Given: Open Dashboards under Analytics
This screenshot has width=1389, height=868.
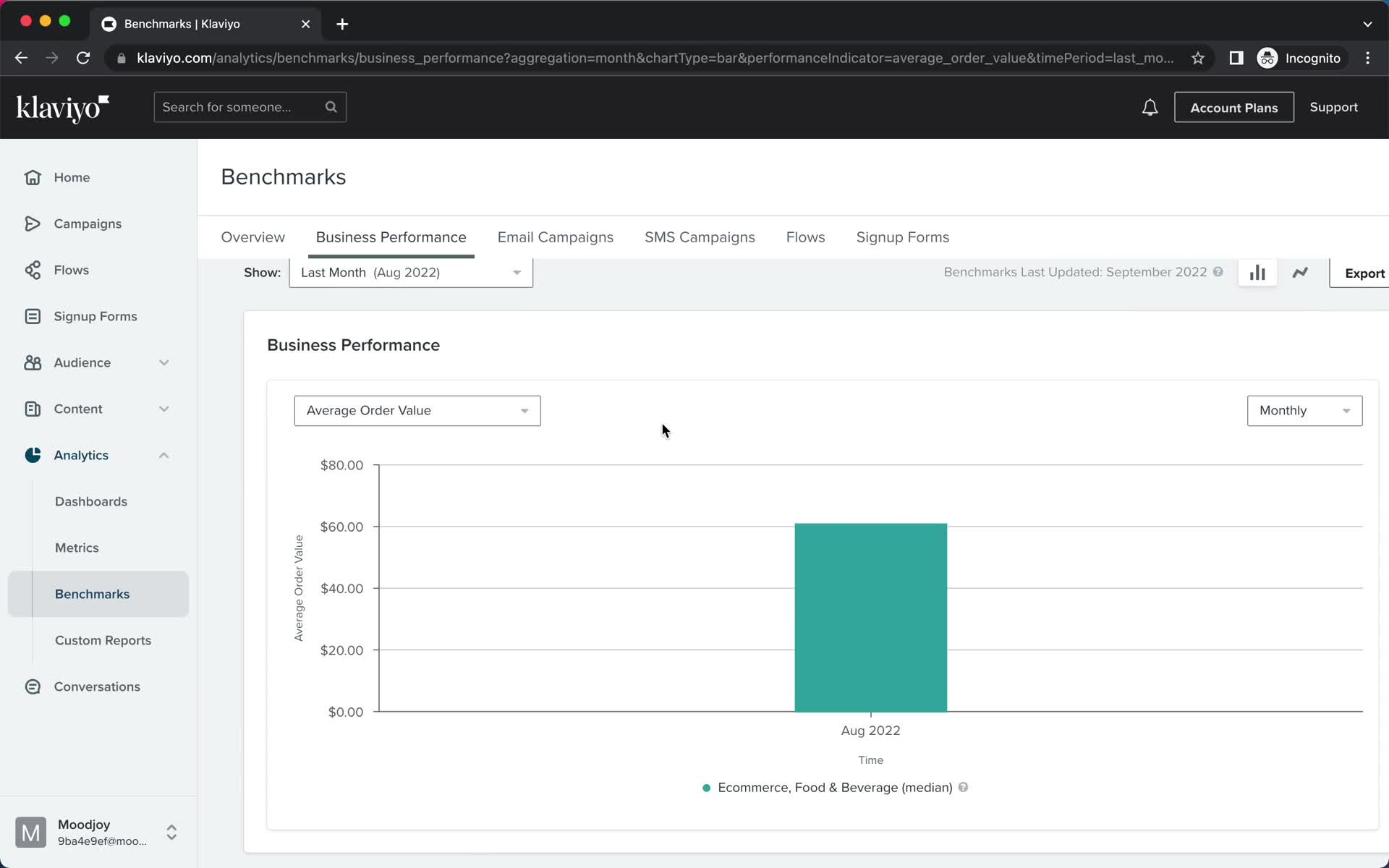Looking at the screenshot, I should coord(91,501).
